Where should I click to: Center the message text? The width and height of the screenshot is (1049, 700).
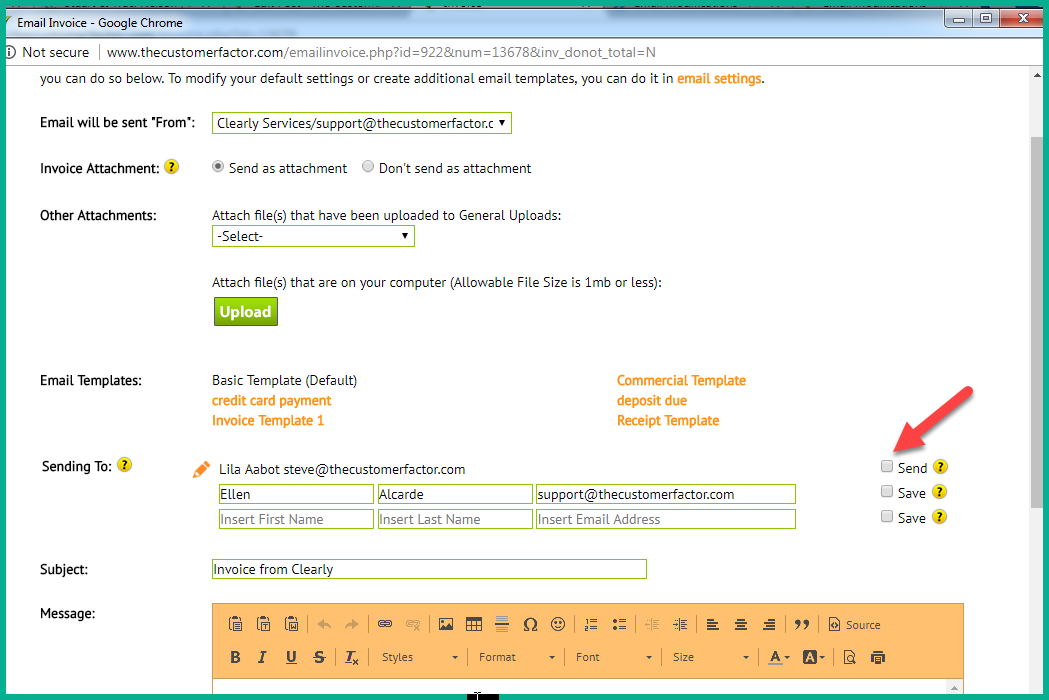pos(741,624)
